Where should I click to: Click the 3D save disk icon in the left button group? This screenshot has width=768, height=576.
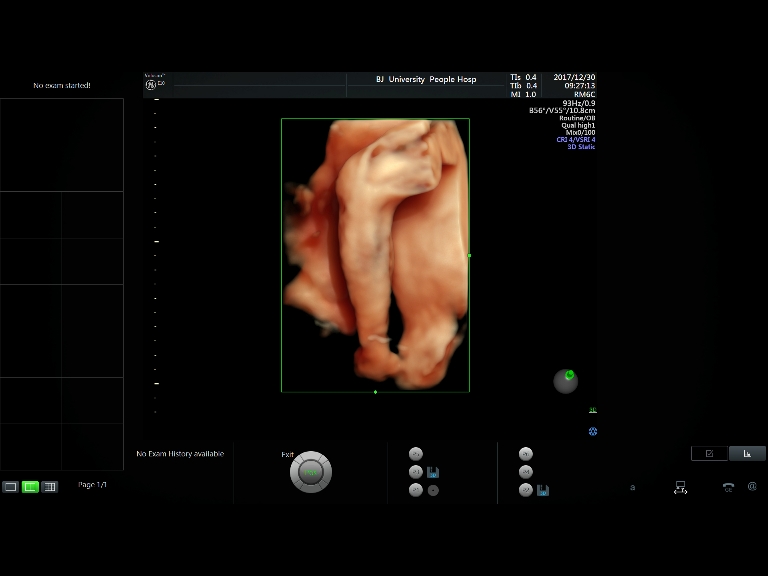pyautogui.click(x=433, y=472)
